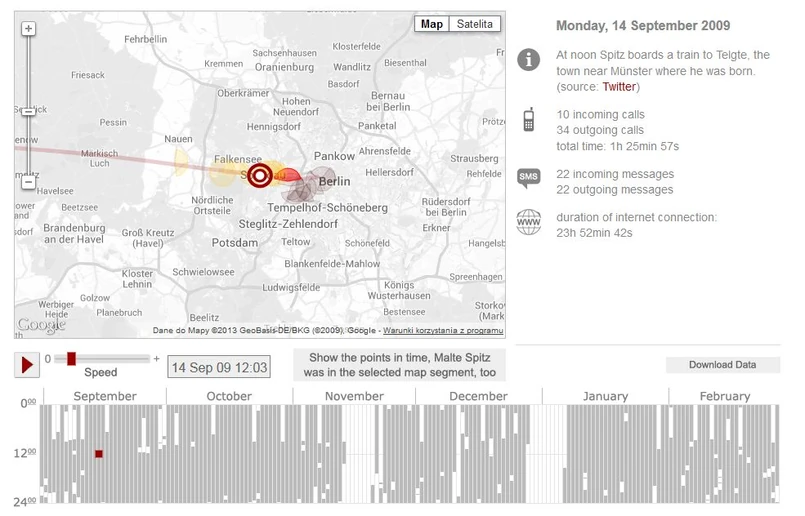The image size is (805, 516).
Task: Open the Twitter source link
Action: click(619, 87)
